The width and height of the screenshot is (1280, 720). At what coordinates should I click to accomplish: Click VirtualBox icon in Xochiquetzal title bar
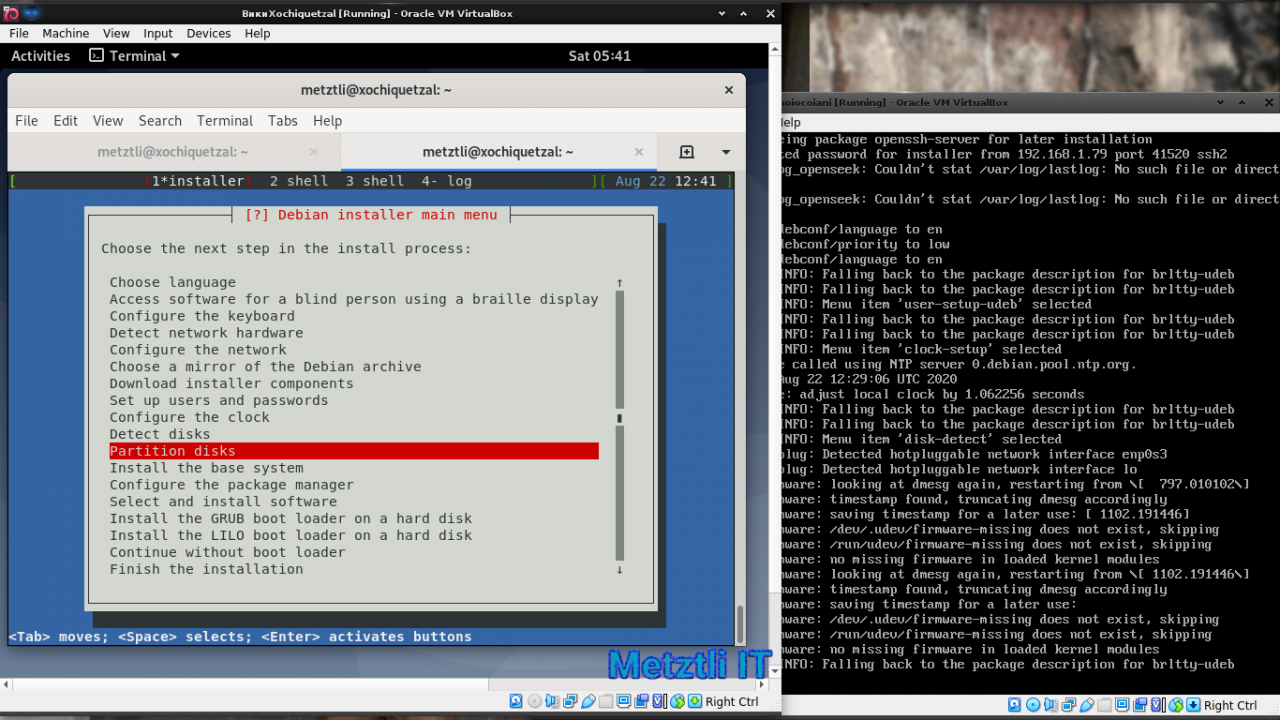pos(9,14)
